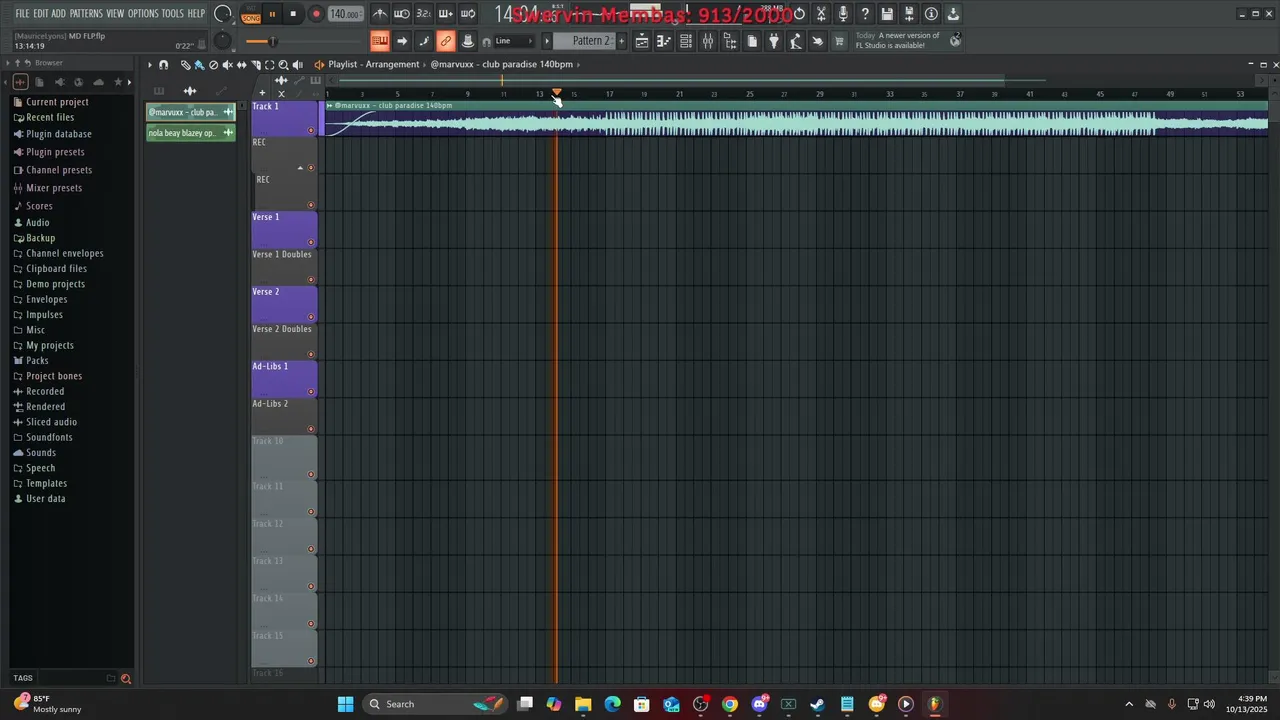Open the HELP menu
1280x720 pixels.
(196, 14)
